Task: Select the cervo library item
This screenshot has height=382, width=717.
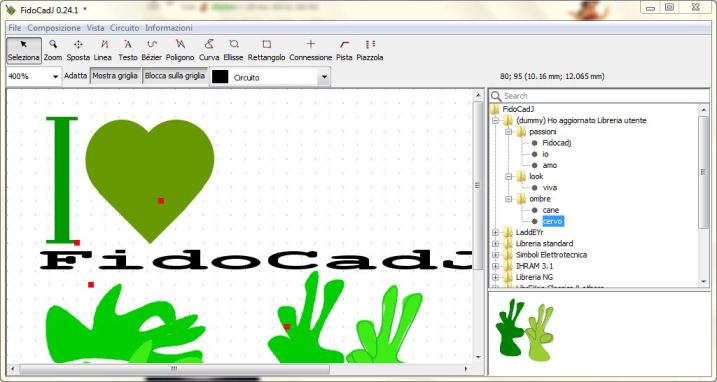Action: pyautogui.click(x=553, y=221)
